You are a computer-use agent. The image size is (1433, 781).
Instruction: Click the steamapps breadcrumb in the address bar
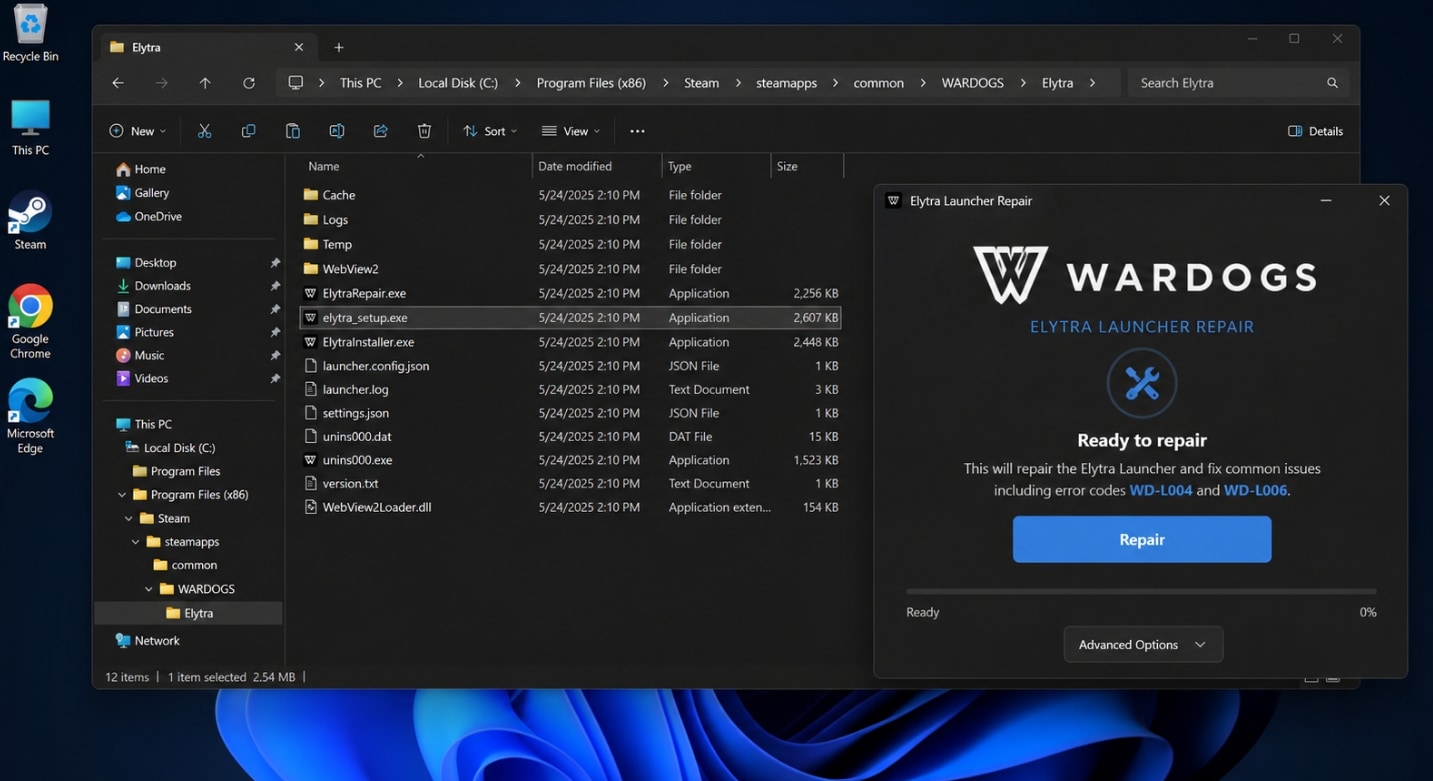click(x=786, y=83)
